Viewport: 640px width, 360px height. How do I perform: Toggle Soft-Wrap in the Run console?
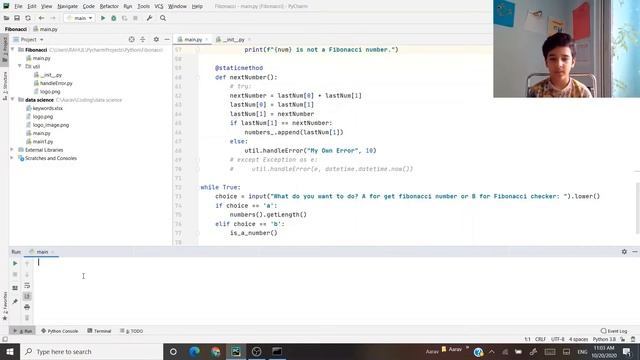27,285
